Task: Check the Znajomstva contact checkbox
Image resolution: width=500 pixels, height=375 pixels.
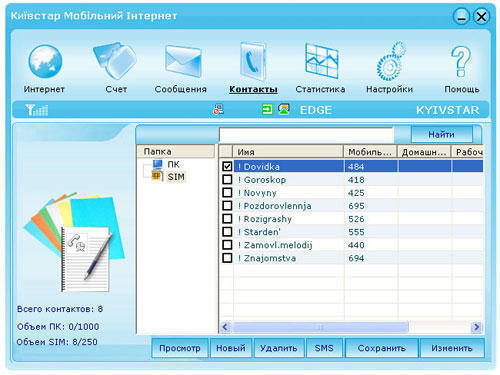Action: click(x=227, y=258)
